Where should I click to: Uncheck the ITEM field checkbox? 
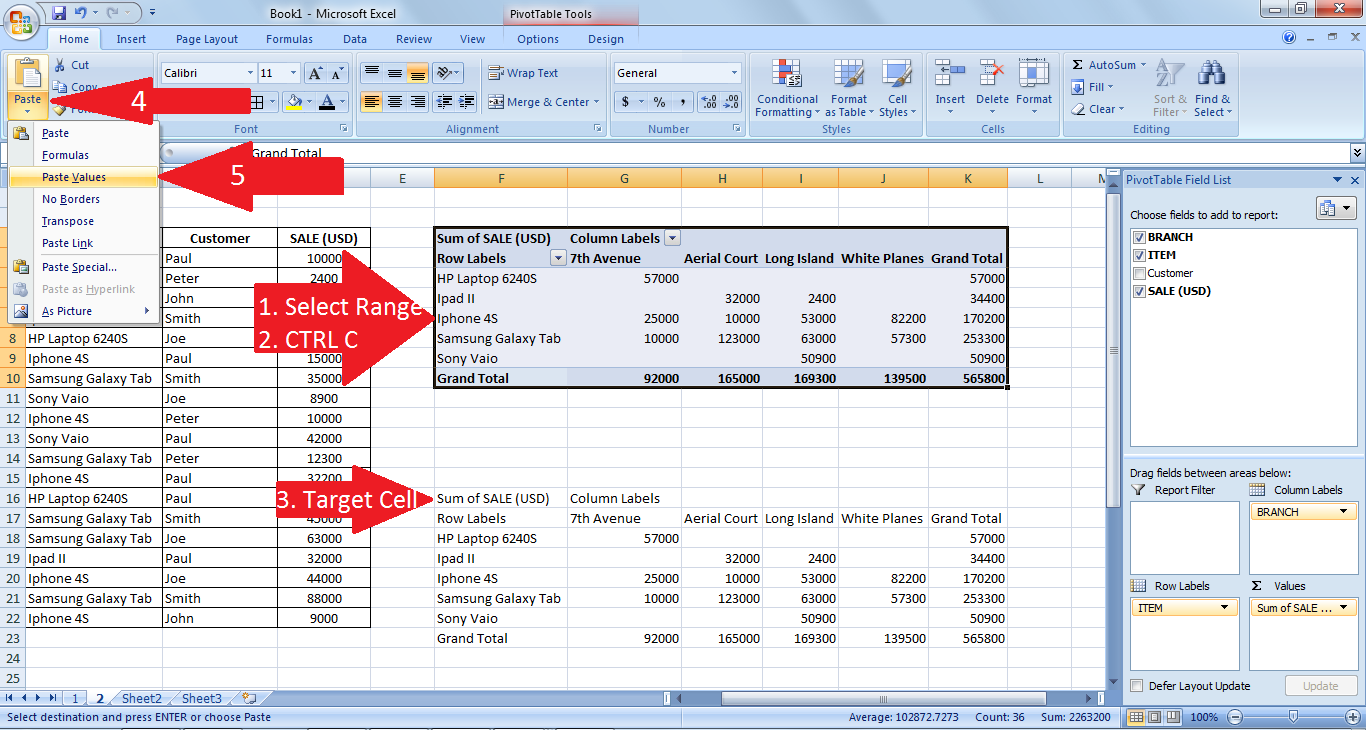[x=1139, y=255]
